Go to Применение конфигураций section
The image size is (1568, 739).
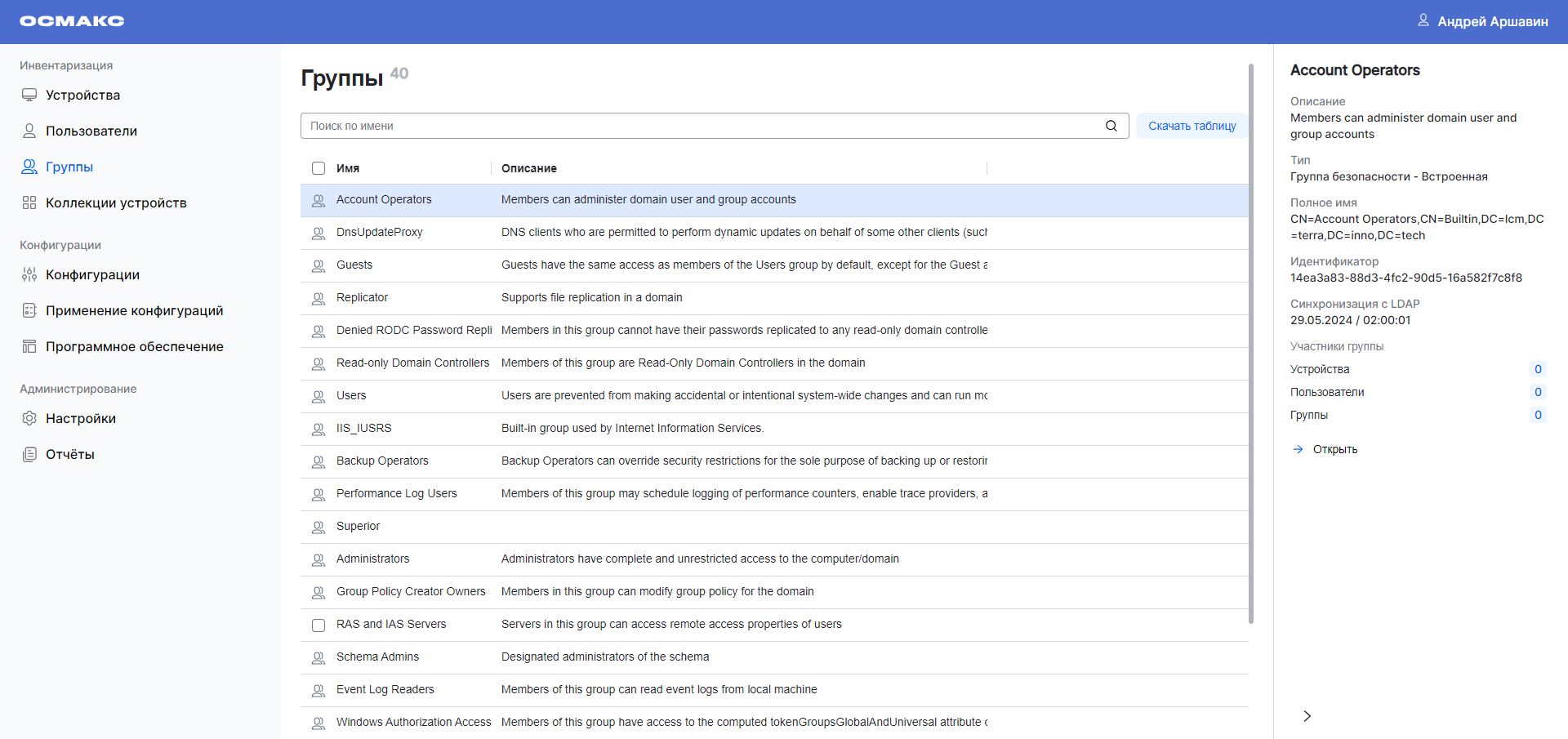point(134,310)
